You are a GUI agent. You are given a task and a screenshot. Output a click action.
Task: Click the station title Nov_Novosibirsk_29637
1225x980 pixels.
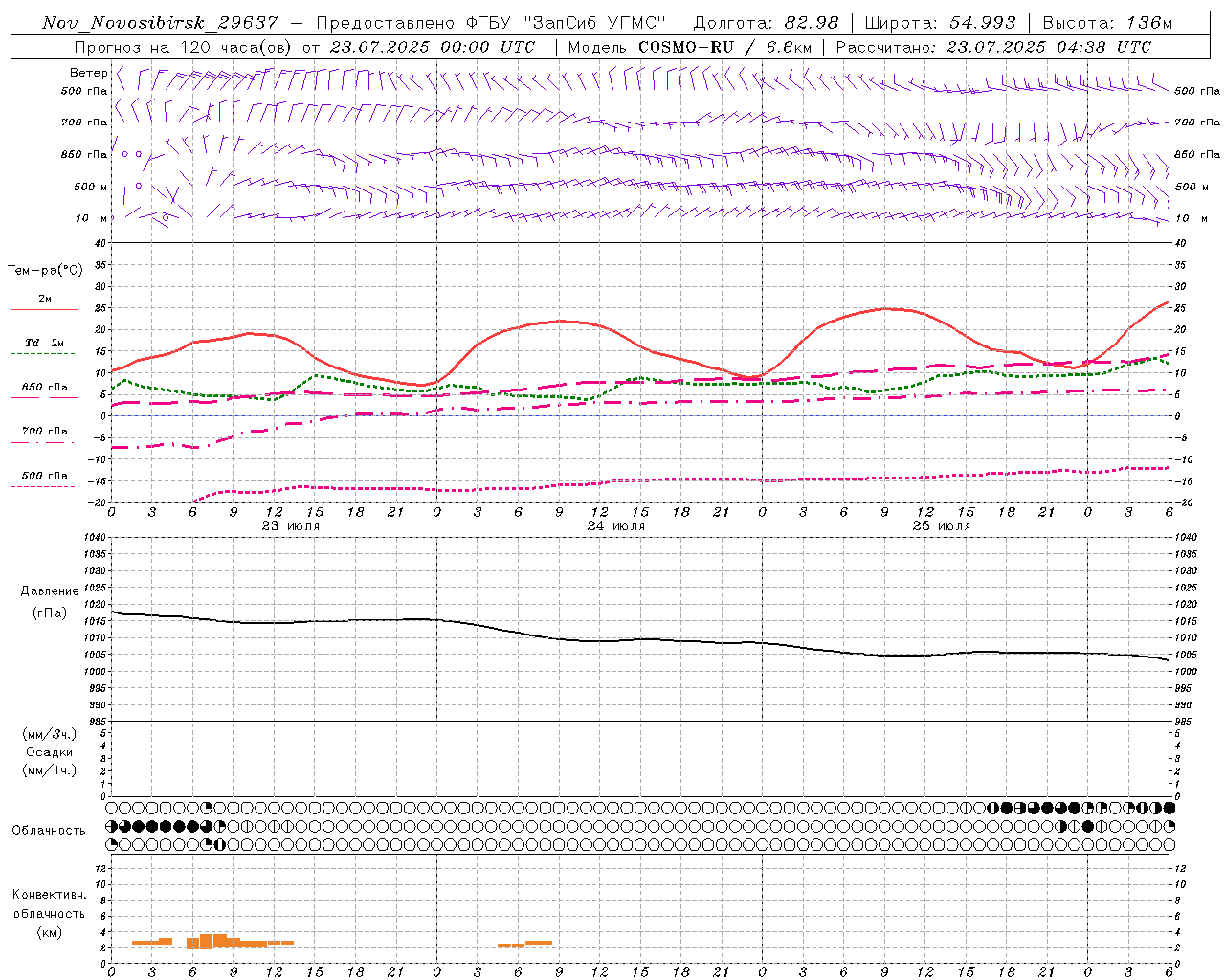click(x=160, y=24)
